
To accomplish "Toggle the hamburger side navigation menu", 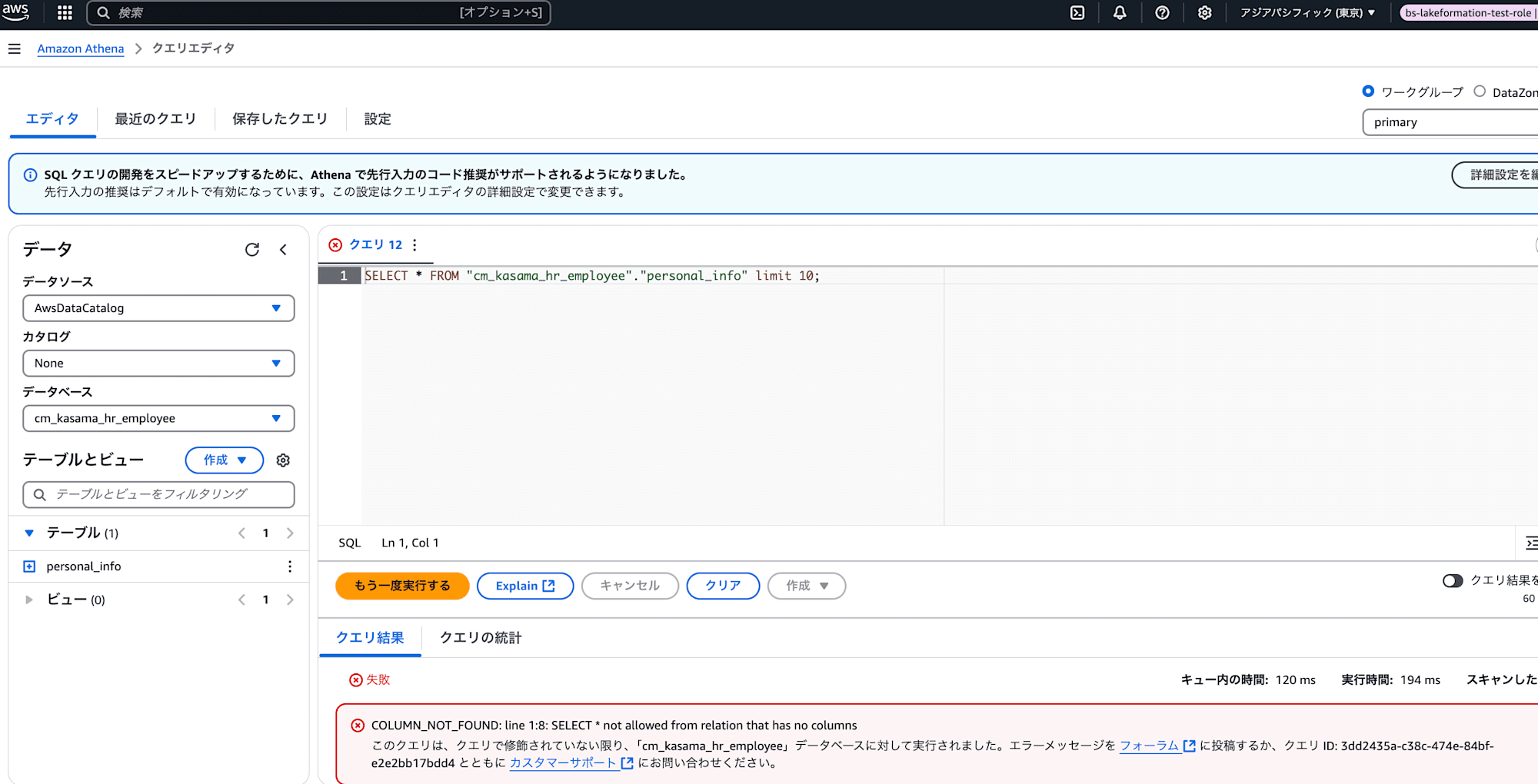I will 14,48.
